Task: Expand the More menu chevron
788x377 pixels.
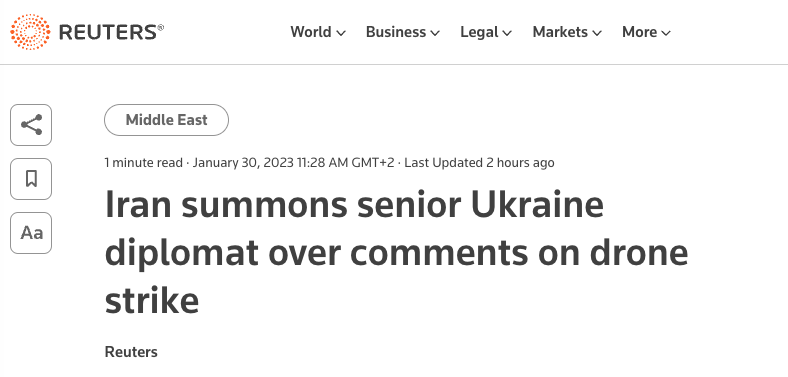Action: click(x=666, y=34)
